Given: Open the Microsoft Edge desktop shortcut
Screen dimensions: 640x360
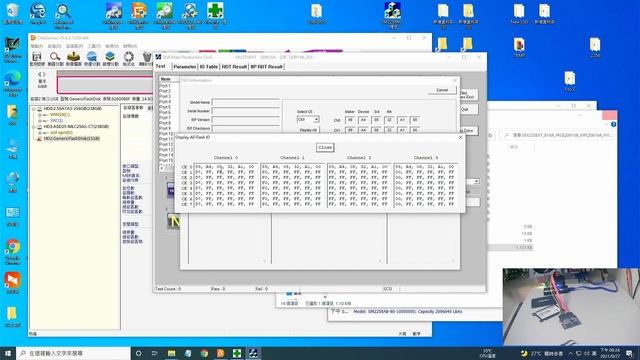Looking at the screenshot, I should coord(13,84).
